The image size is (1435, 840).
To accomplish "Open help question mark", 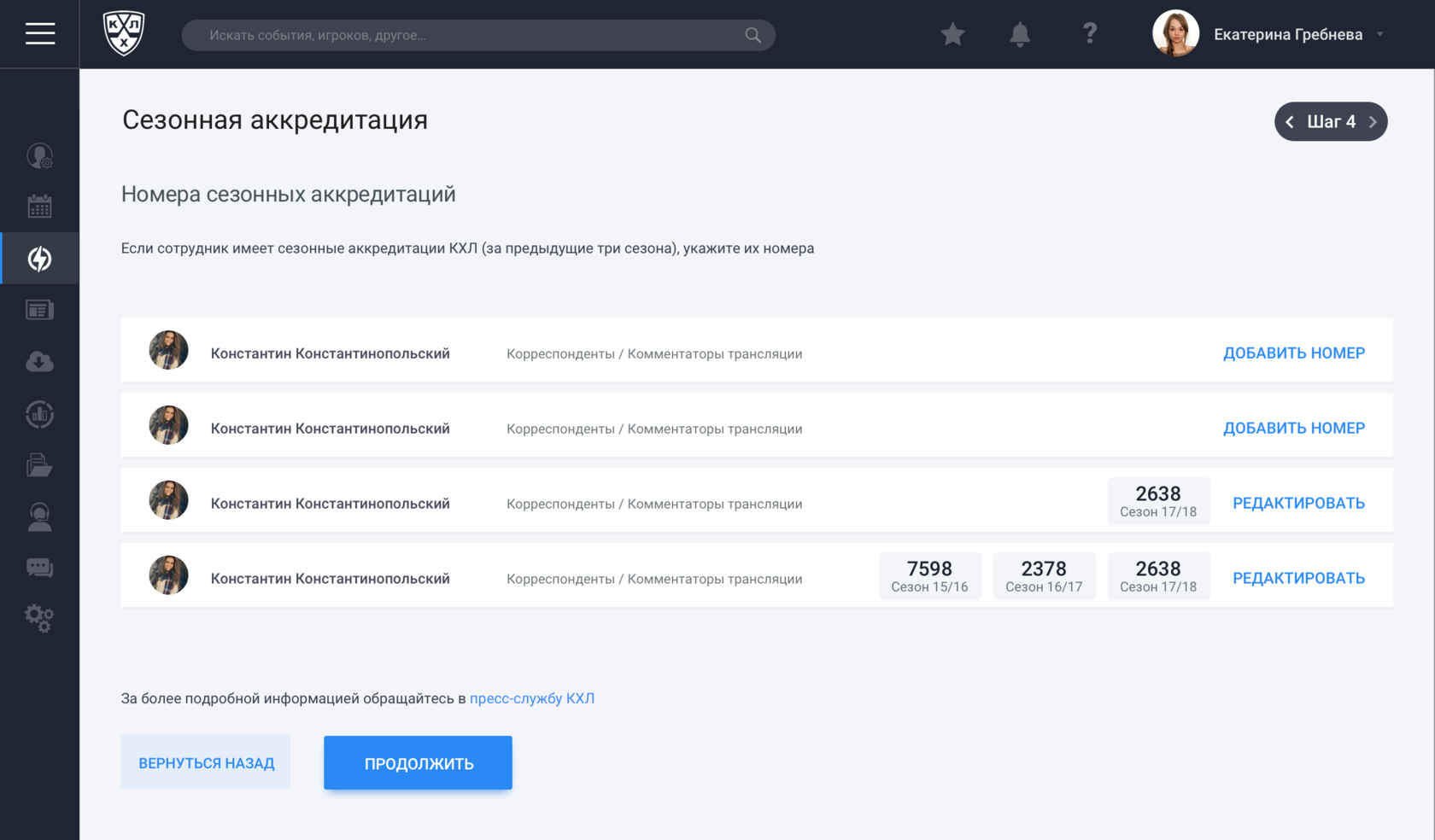I will click(1089, 34).
